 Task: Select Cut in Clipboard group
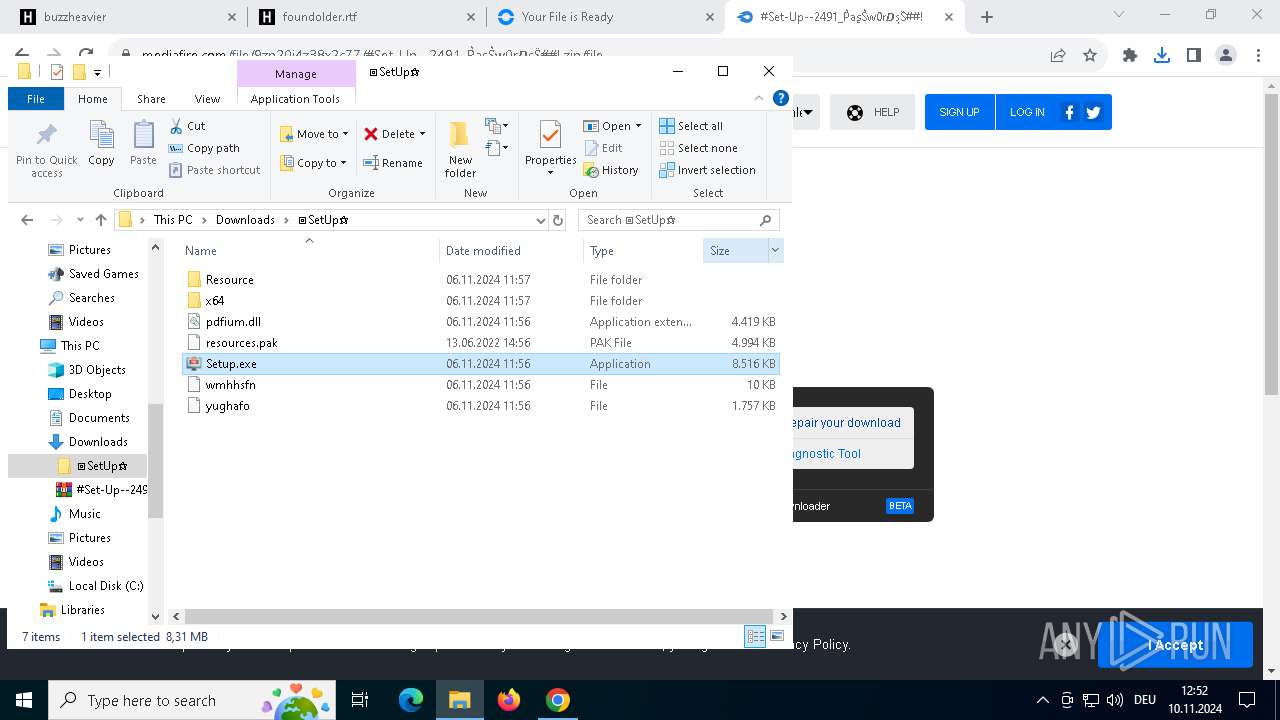pos(187,126)
